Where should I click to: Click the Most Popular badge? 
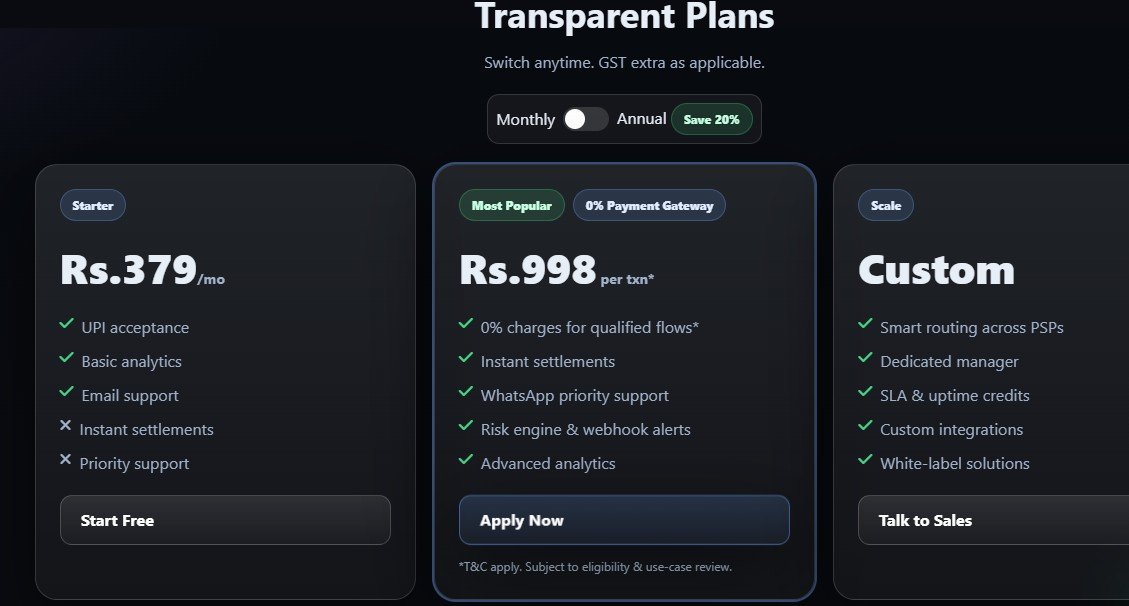511,206
